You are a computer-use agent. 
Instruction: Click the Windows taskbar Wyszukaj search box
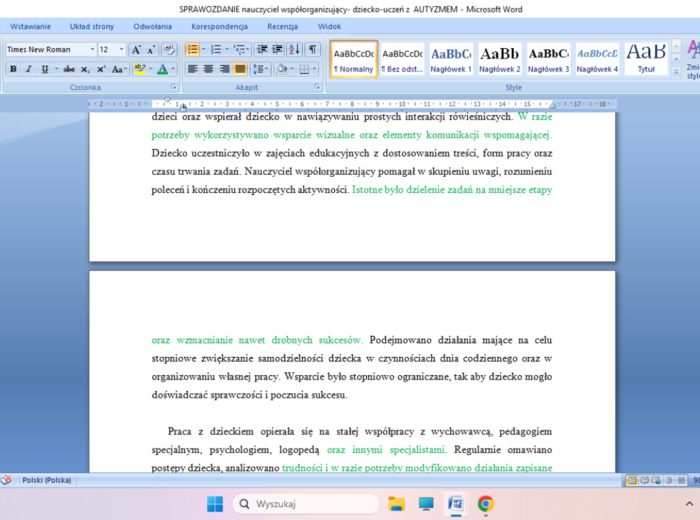pyautogui.click(x=305, y=503)
